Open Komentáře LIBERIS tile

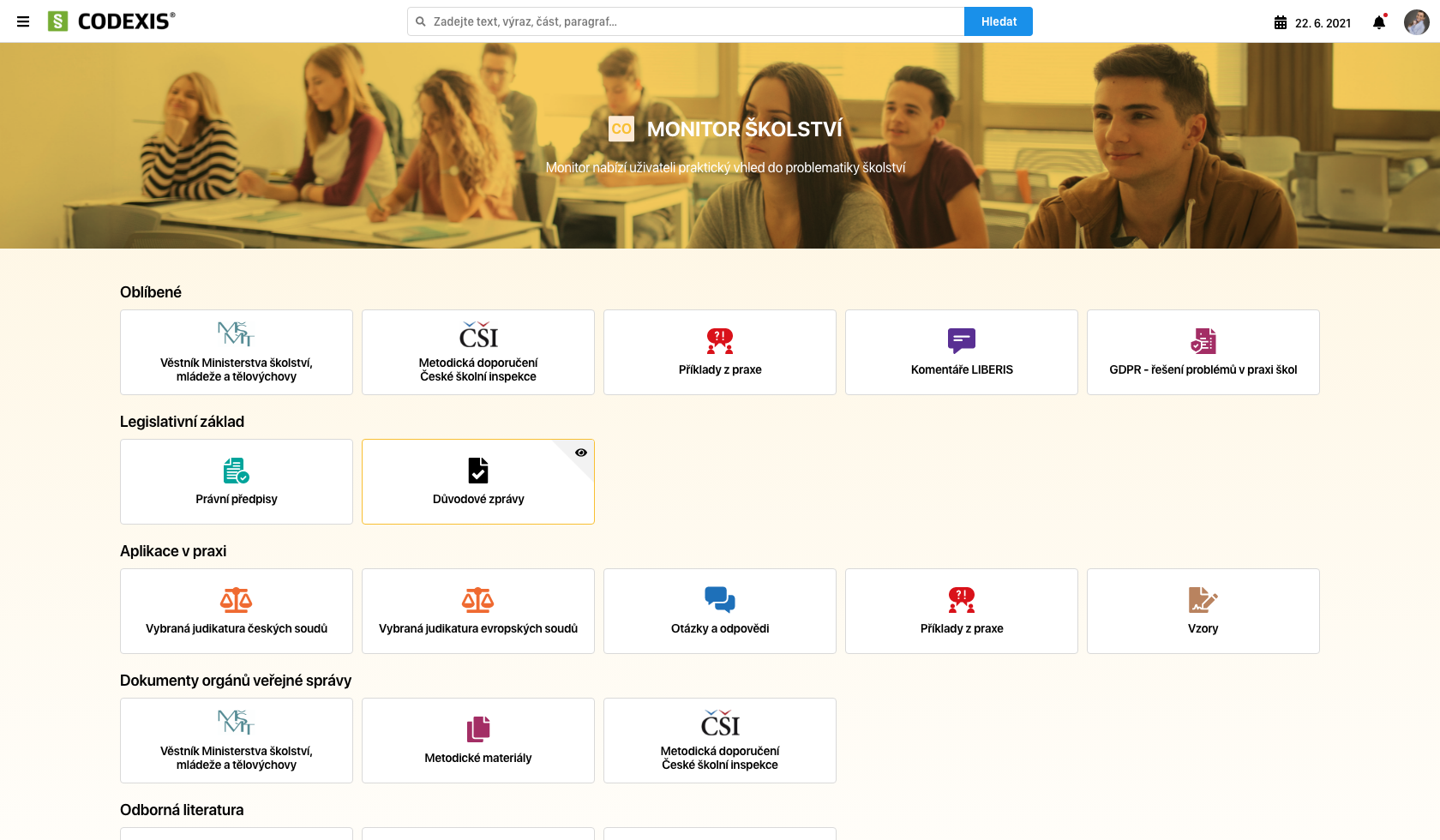click(961, 352)
